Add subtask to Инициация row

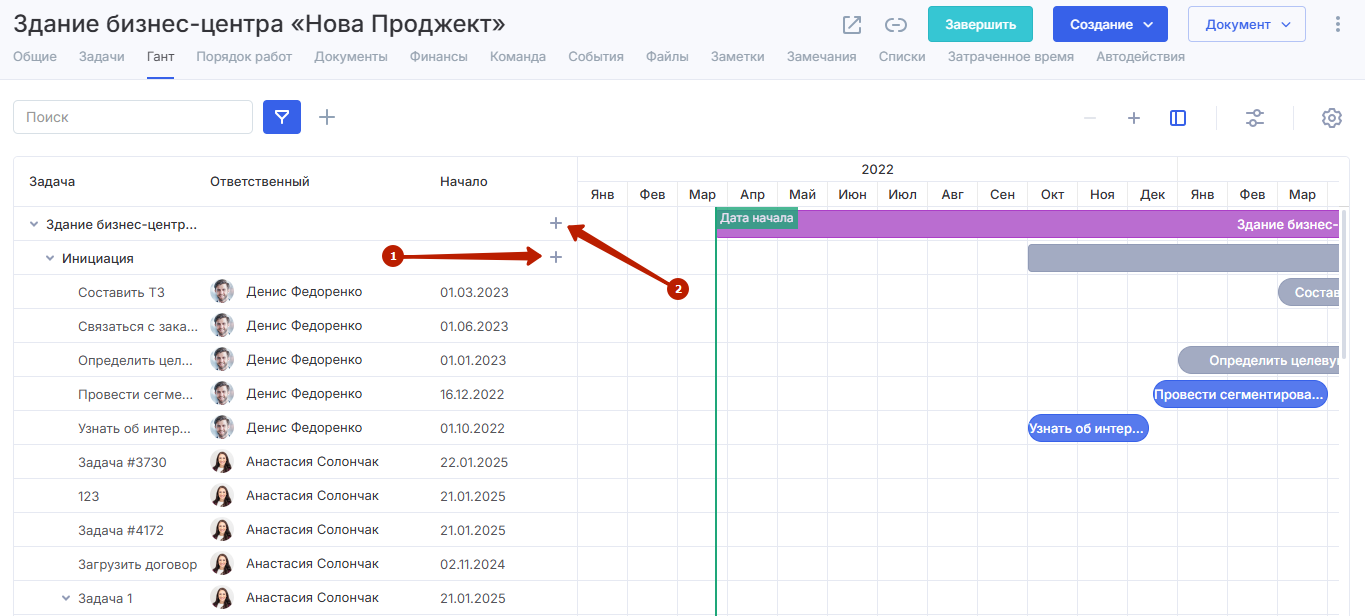tap(556, 257)
